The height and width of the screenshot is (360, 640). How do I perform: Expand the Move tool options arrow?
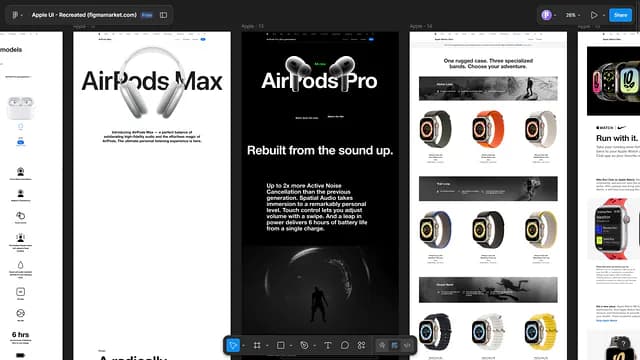coord(244,346)
